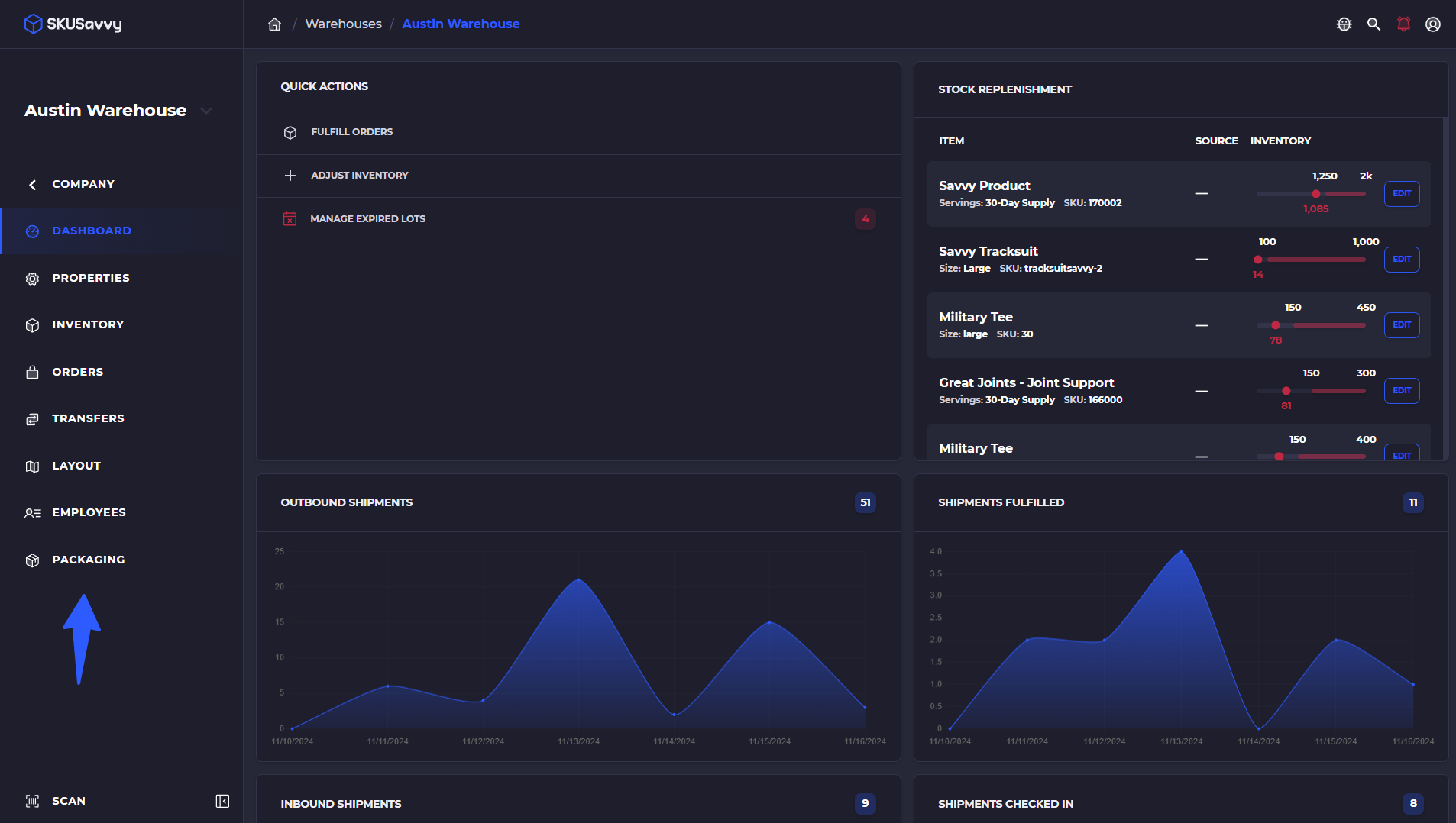This screenshot has width=1456, height=823.
Task: Click the Stock Replenishment panel scrollbar
Action: tap(1445, 289)
